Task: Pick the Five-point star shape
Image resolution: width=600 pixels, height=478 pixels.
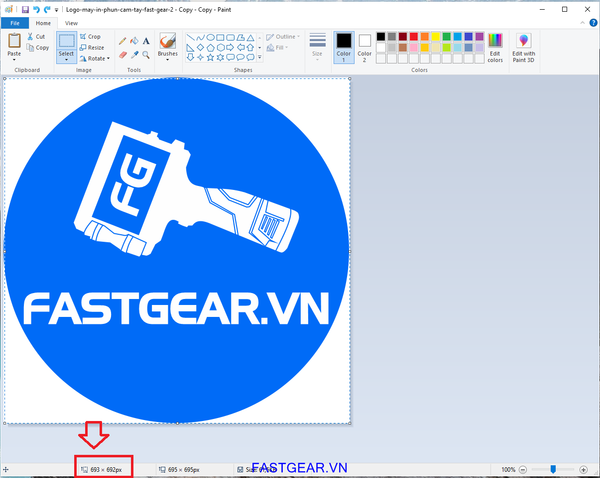Action: click(x=210, y=57)
